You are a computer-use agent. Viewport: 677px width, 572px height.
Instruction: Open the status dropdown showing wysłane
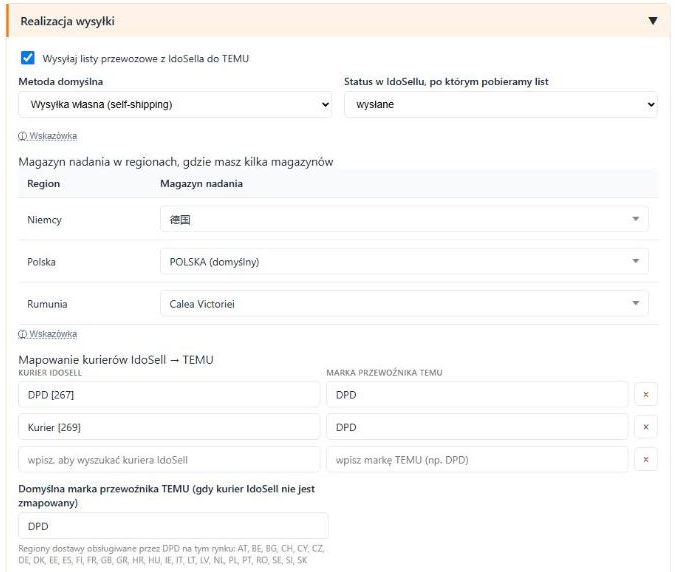point(501,104)
